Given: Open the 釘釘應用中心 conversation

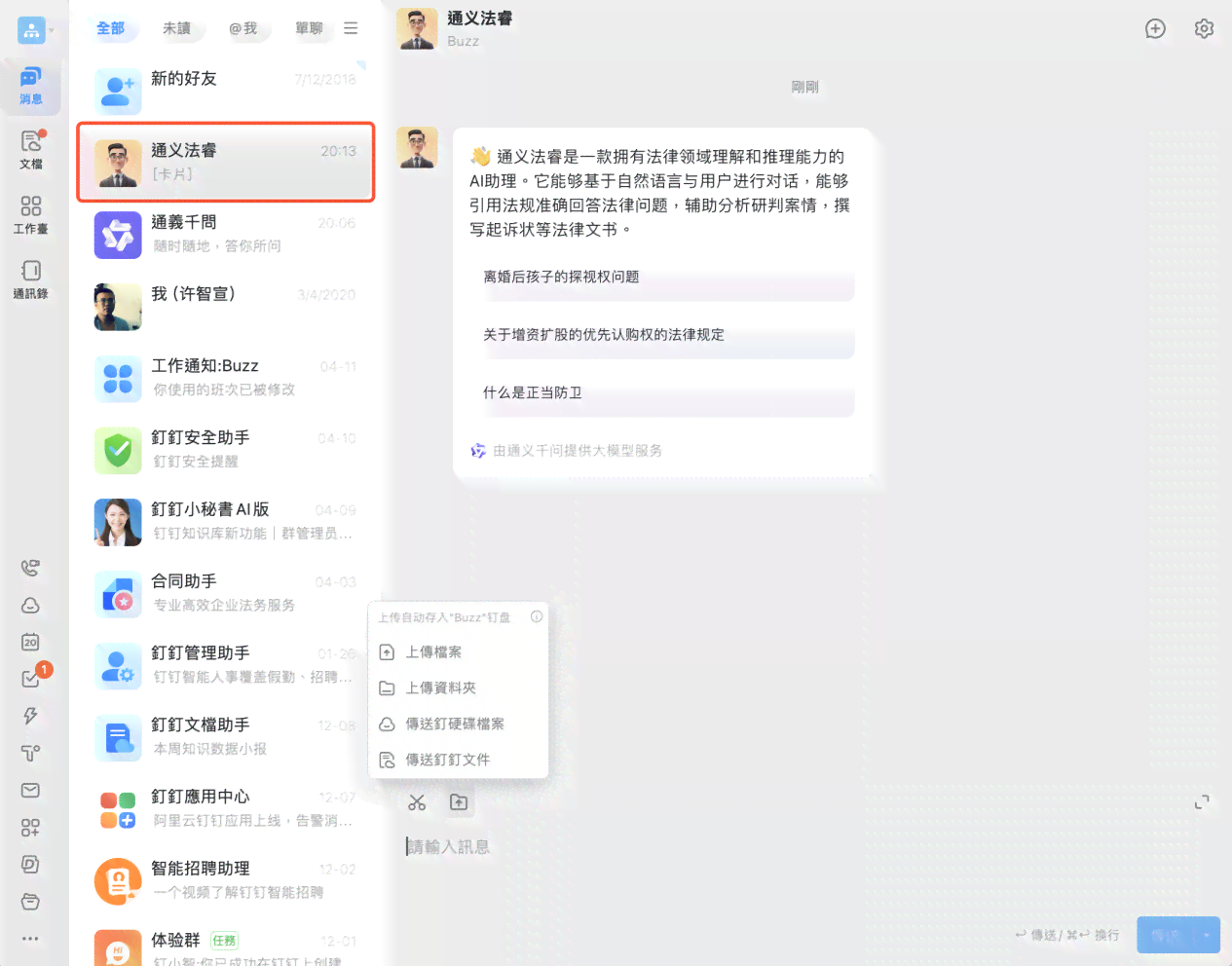Looking at the screenshot, I should coord(226,808).
